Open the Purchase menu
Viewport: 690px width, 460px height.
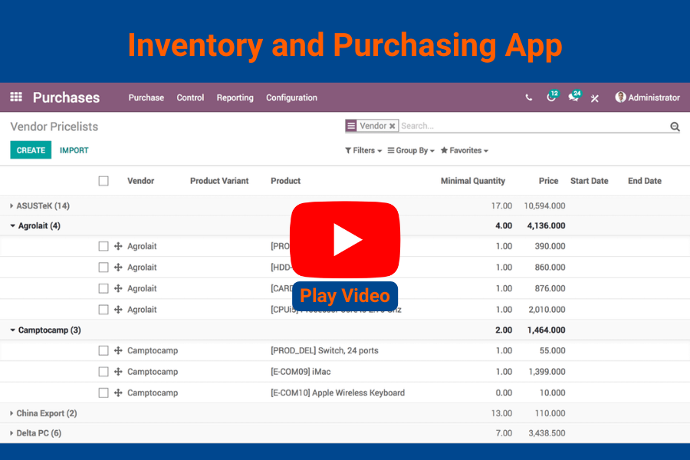coord(146,98)
